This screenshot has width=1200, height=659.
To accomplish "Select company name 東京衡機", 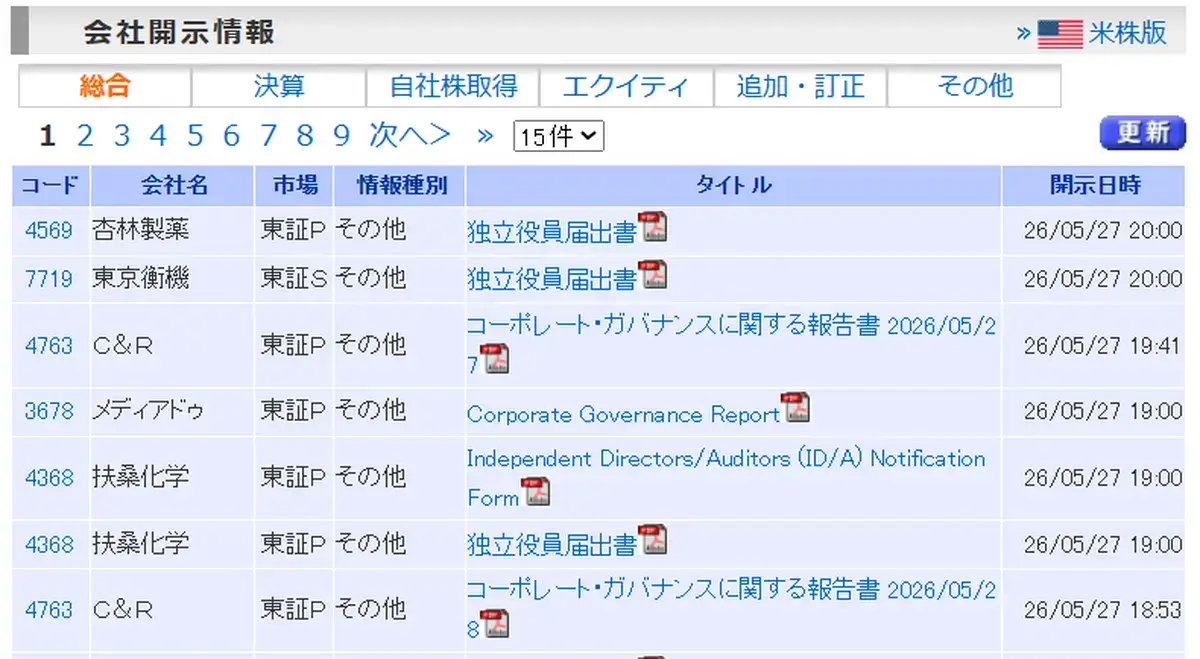I will click(141, 277).
